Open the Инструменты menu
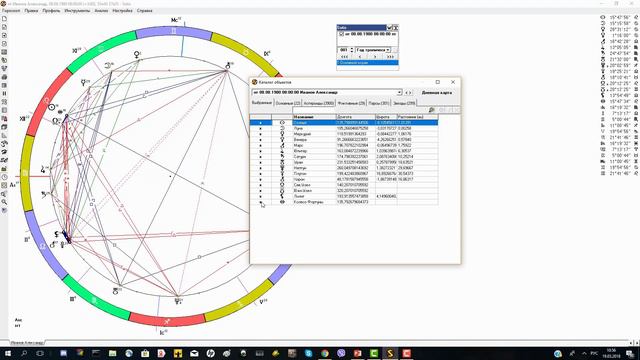 point(77,11)
